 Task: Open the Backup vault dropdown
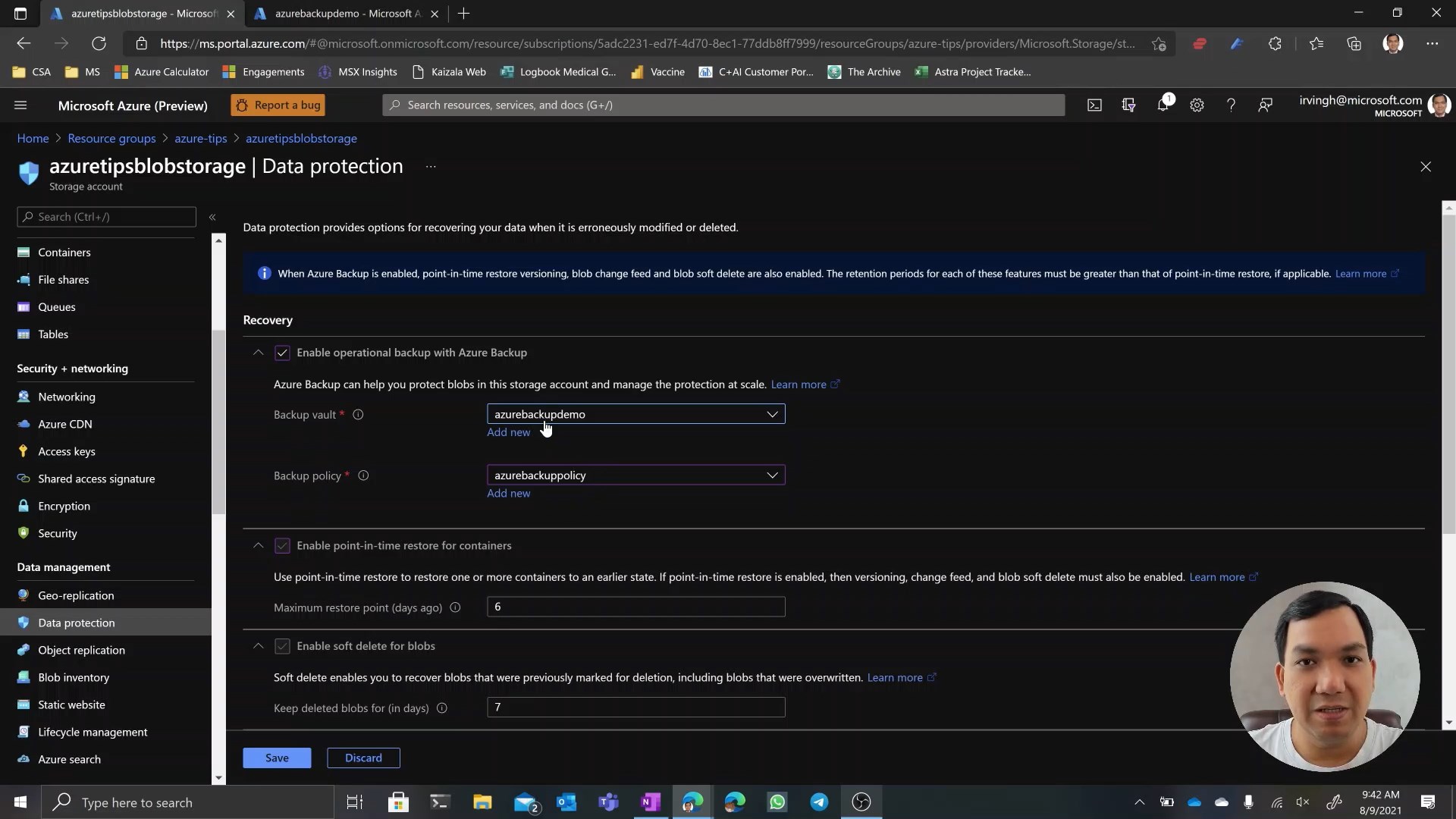(x=635, y=414)
